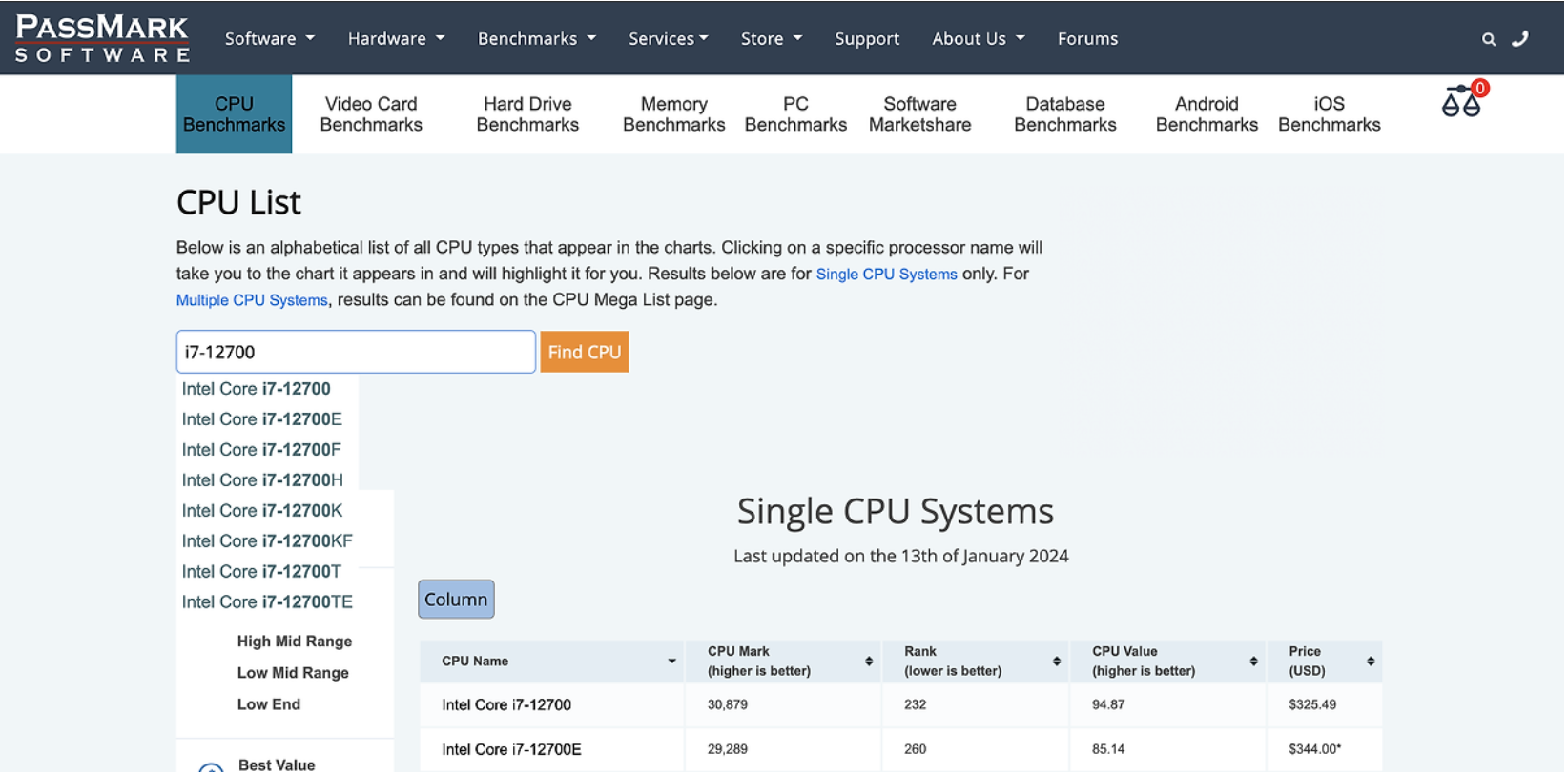The width and height of the screenshot is (1568, 774).
Task: Open the Services dropdown menu
Action: click(669, 39)
